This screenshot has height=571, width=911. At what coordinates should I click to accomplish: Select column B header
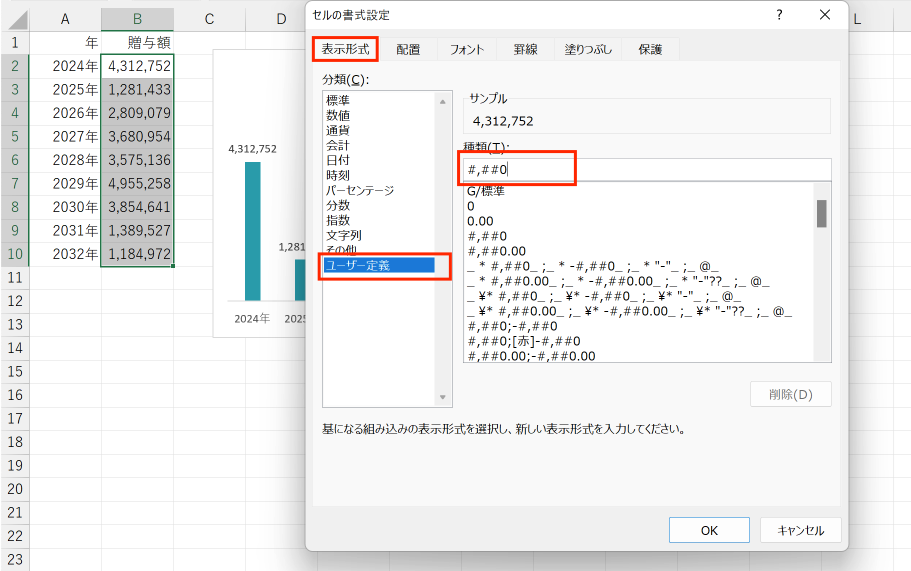137,20
